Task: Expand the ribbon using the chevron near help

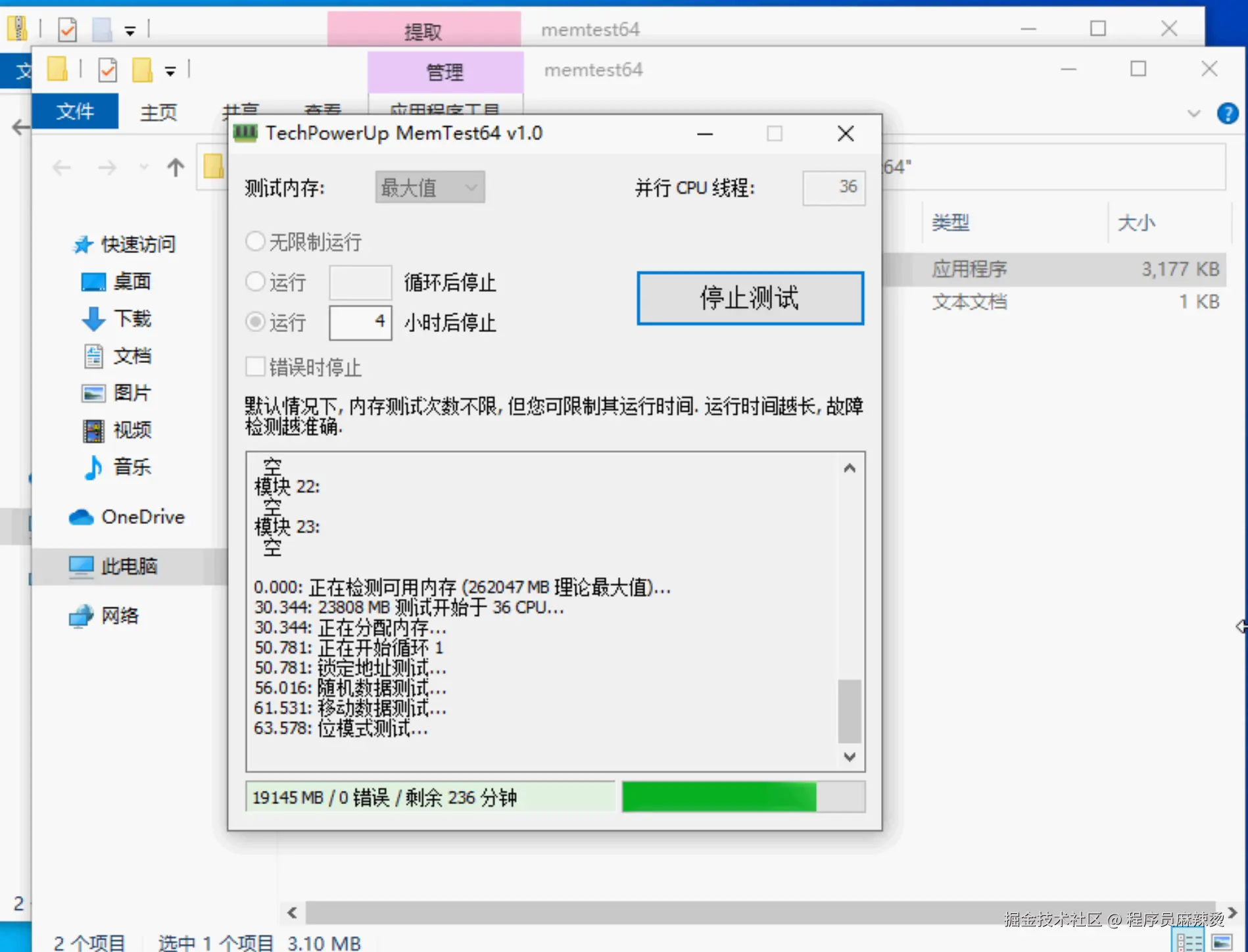Action: click(1194, 113)
